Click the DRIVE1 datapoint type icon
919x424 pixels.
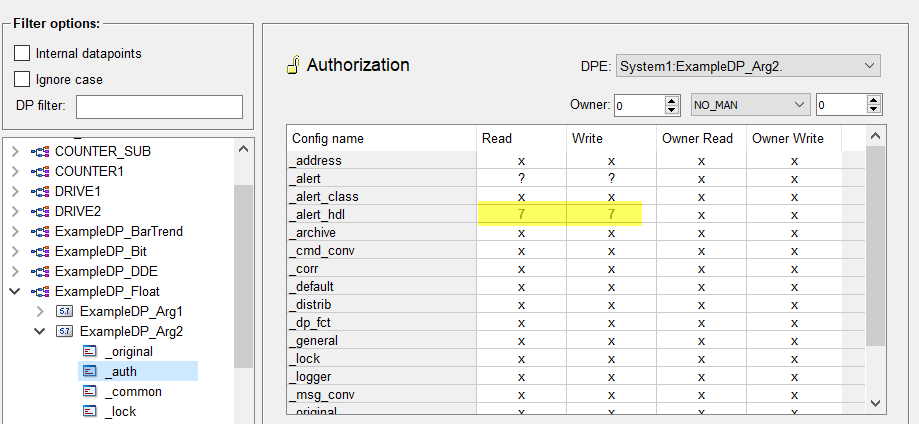(41, 191)
